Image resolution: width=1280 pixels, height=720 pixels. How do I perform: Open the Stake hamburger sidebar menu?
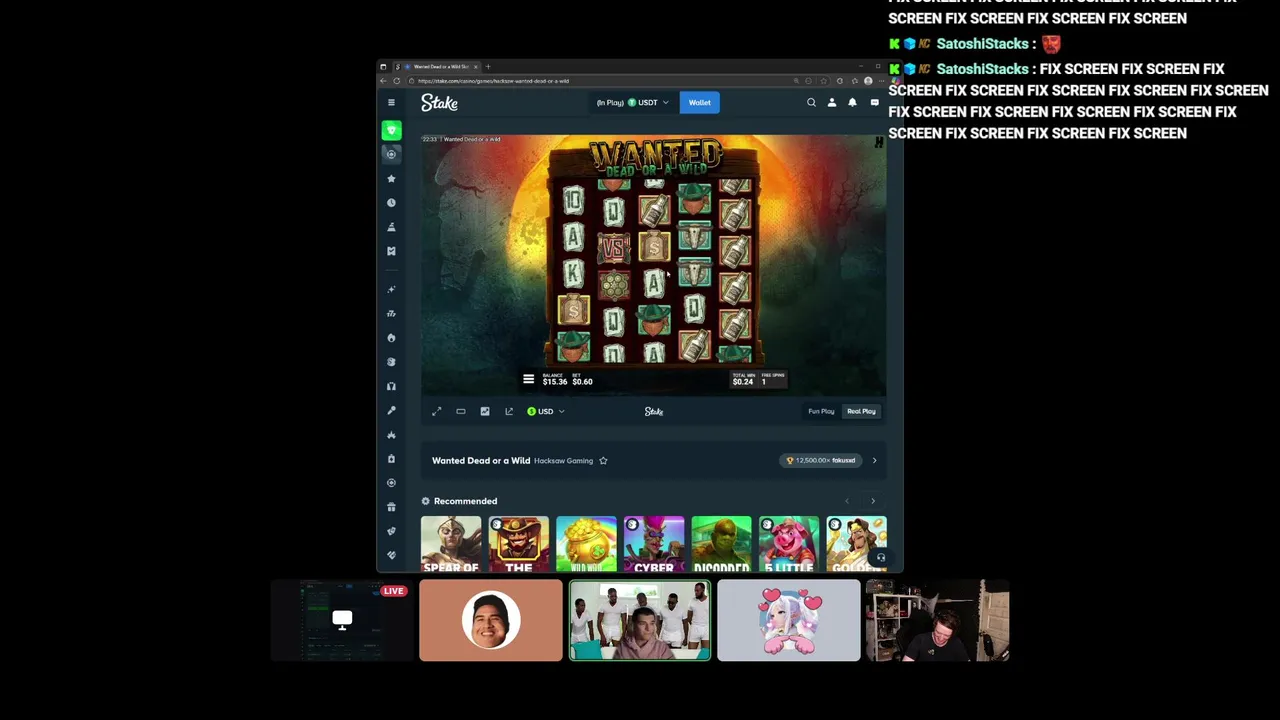click(391, 102)
